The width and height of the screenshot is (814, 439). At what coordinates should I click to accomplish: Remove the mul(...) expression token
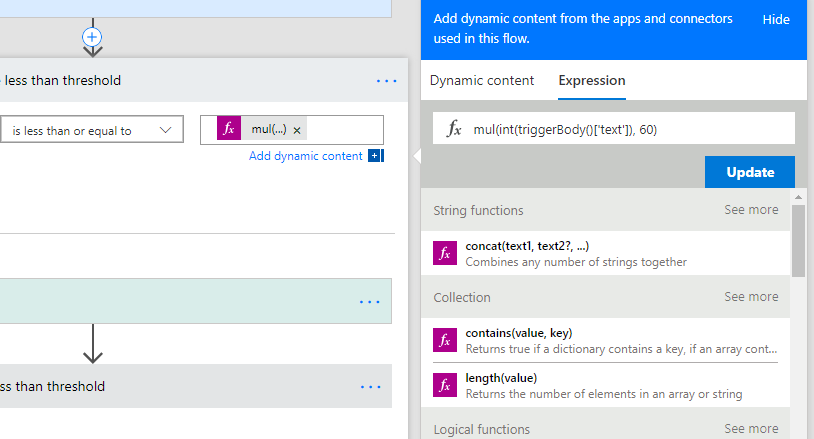(x=297, y=130)
